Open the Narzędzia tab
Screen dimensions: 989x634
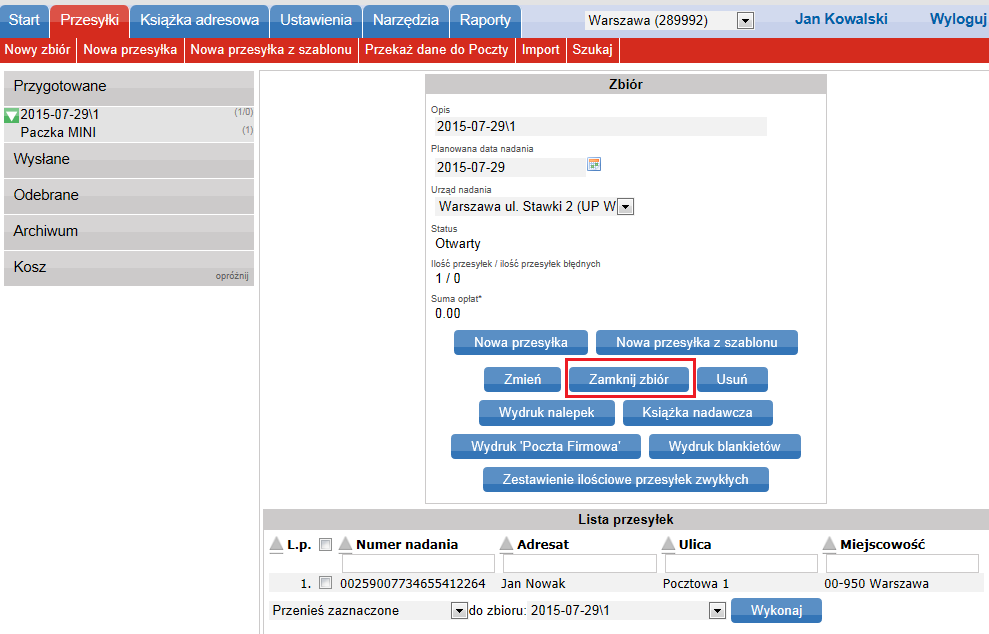[x=406, y=20]
